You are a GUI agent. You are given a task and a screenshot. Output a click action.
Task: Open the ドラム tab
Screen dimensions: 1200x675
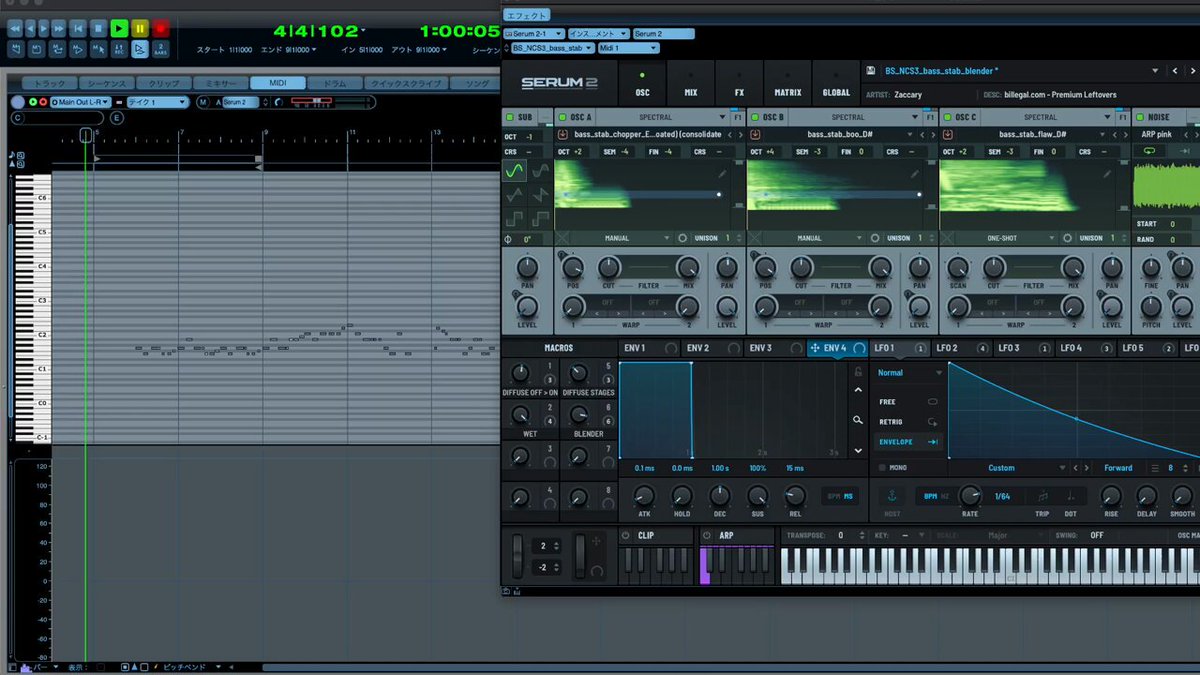(x=335, y=84)
